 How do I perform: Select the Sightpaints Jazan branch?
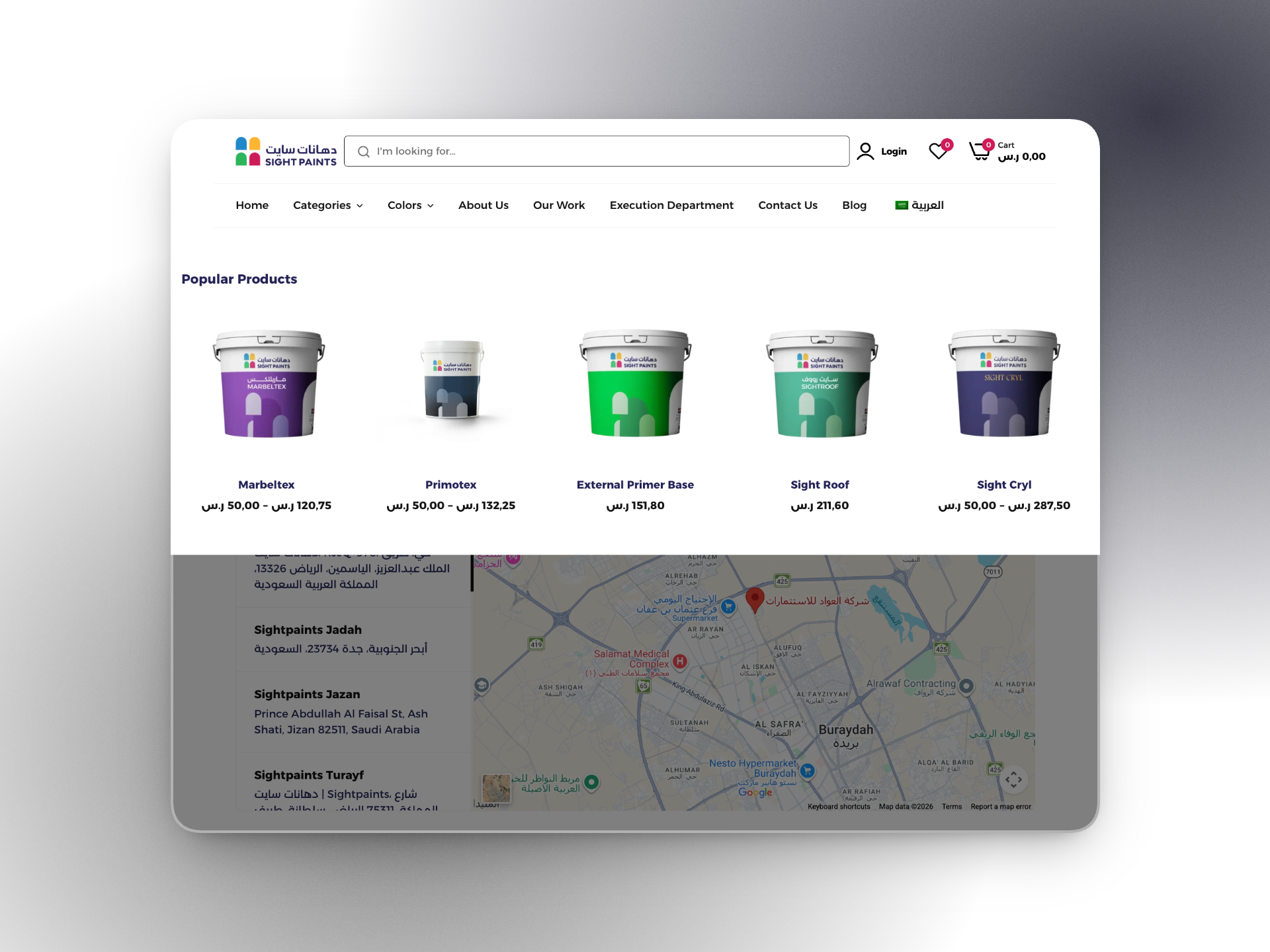click(x=353, y=712)
